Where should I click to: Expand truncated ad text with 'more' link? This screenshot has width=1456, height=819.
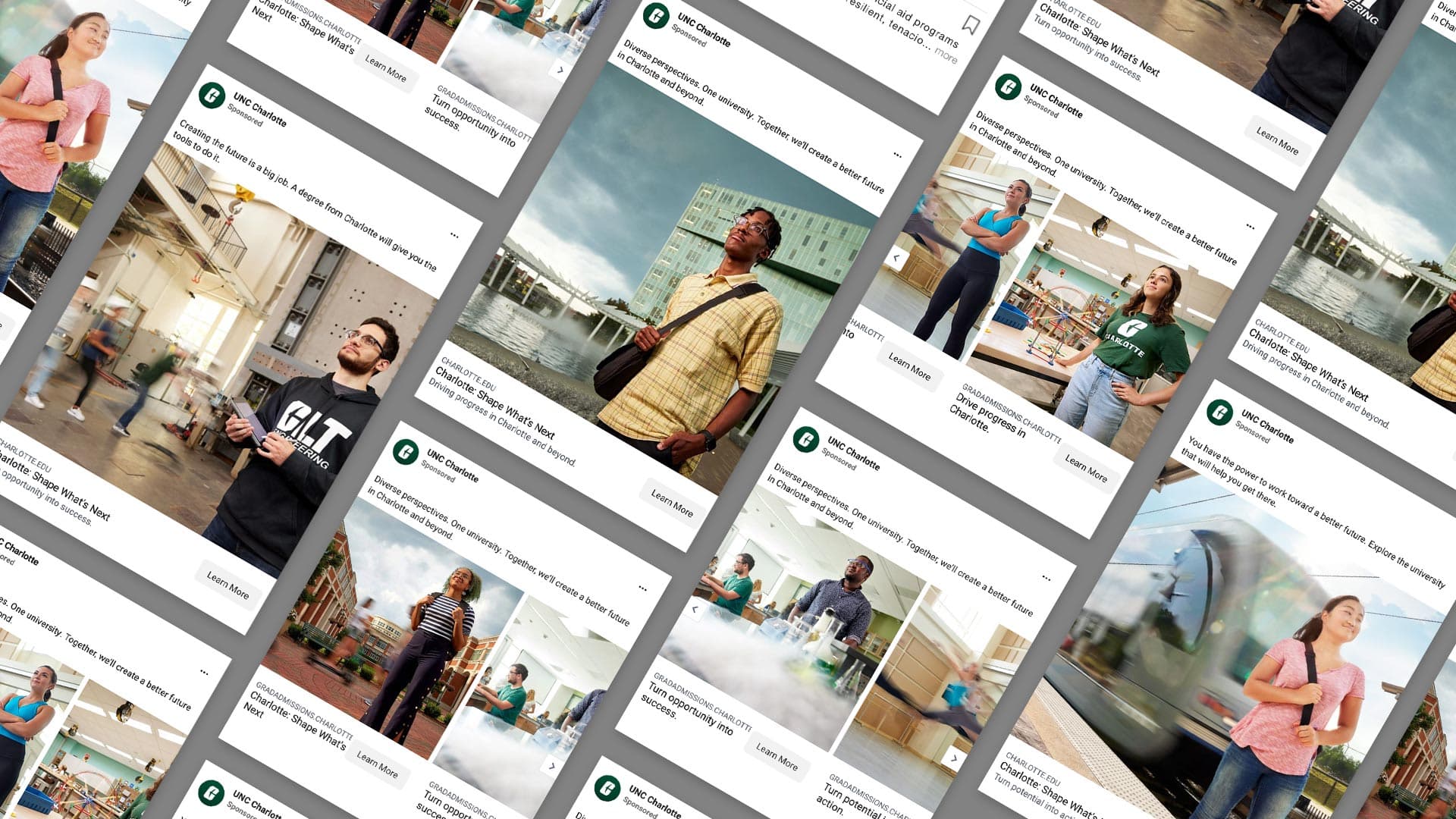pyautogui.click(x=946, y=55)
